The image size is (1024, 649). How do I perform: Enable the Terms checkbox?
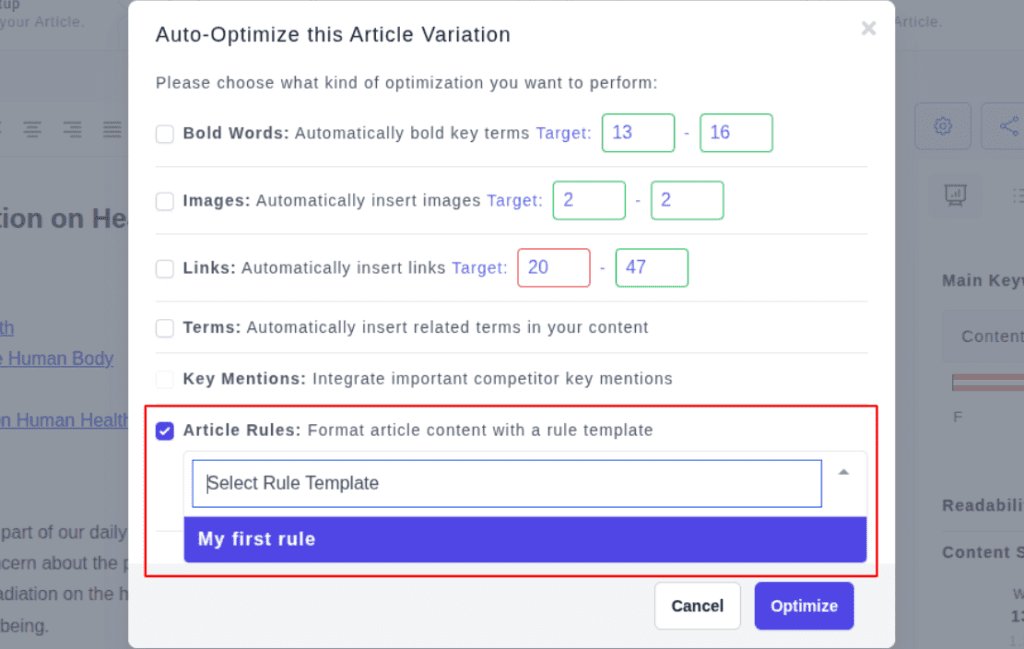[x=165, y=328]
